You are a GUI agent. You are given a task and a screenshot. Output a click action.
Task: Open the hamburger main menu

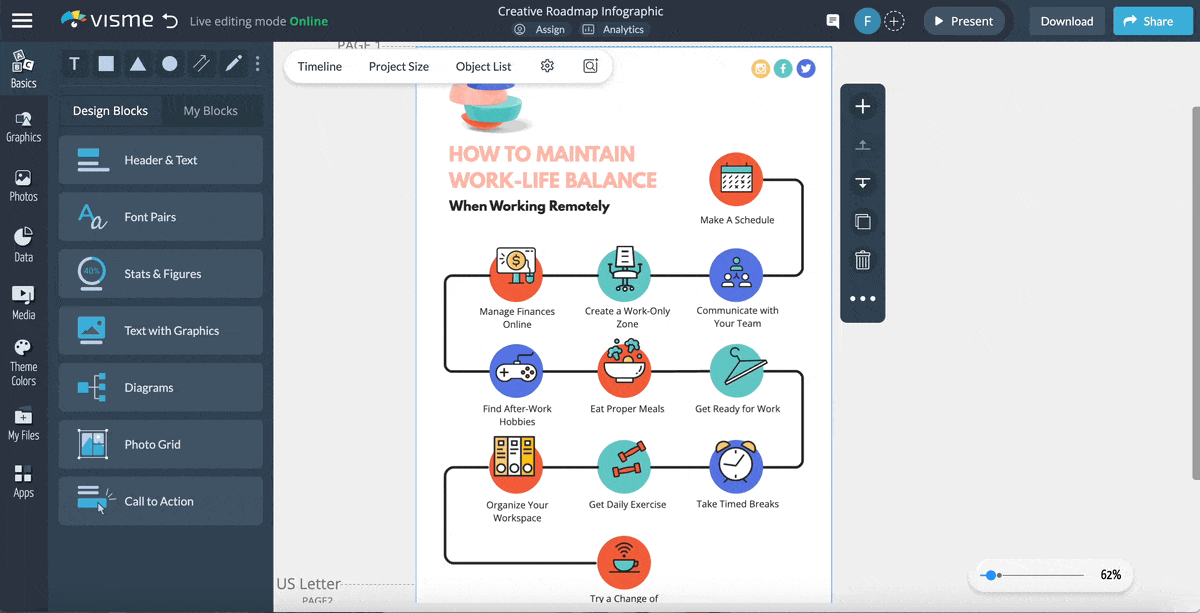pos(21,20)
